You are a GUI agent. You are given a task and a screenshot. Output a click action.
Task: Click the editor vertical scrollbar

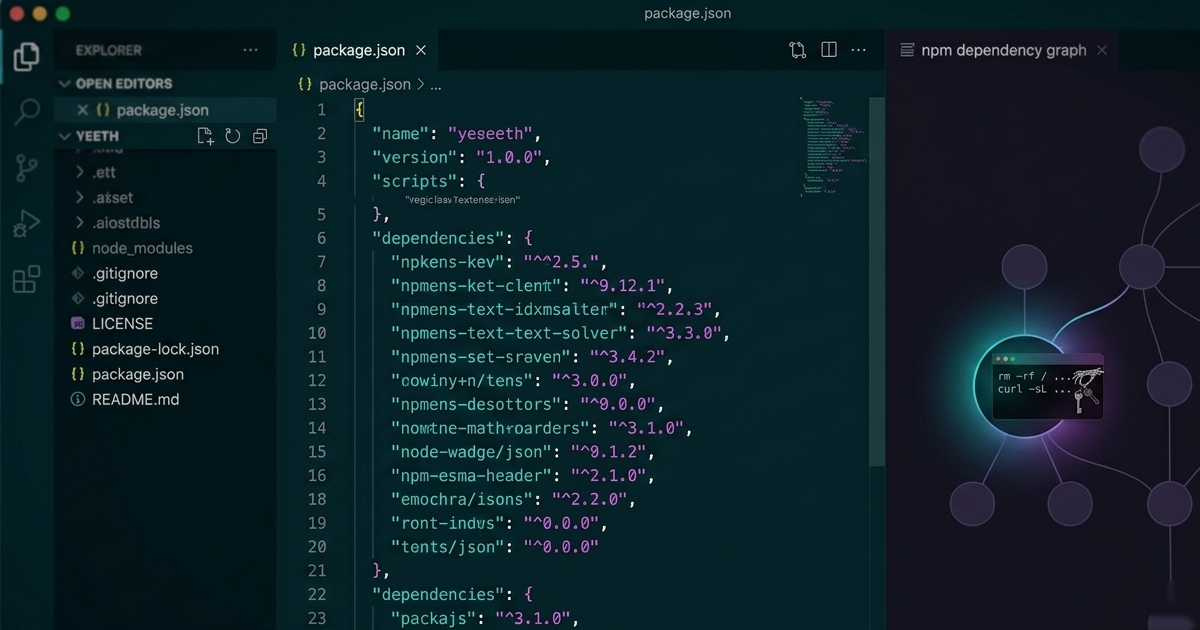877,280
